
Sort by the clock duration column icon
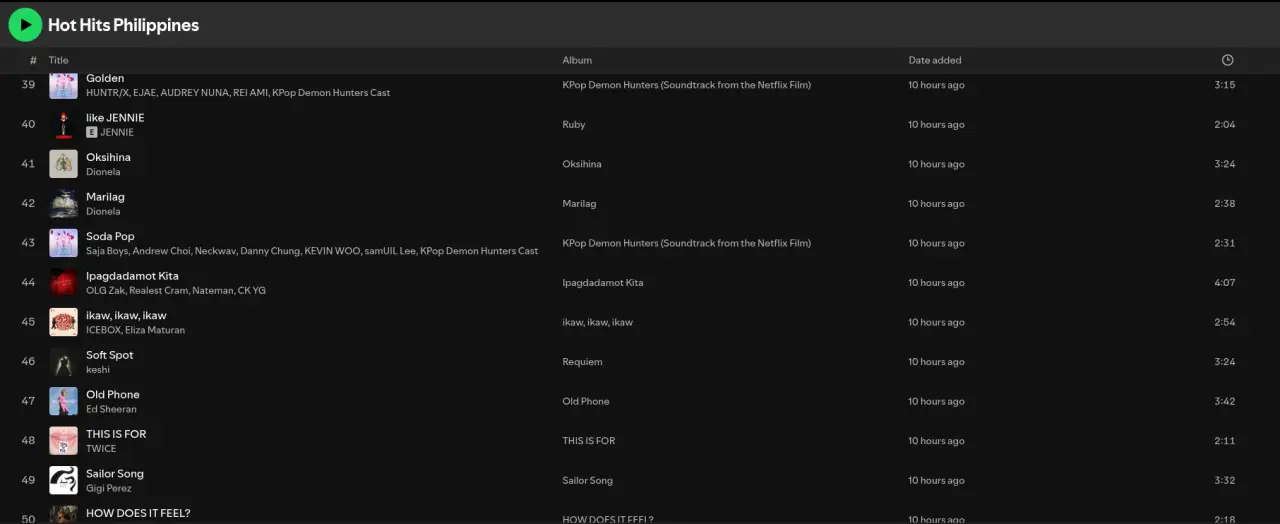(1227, 60)
